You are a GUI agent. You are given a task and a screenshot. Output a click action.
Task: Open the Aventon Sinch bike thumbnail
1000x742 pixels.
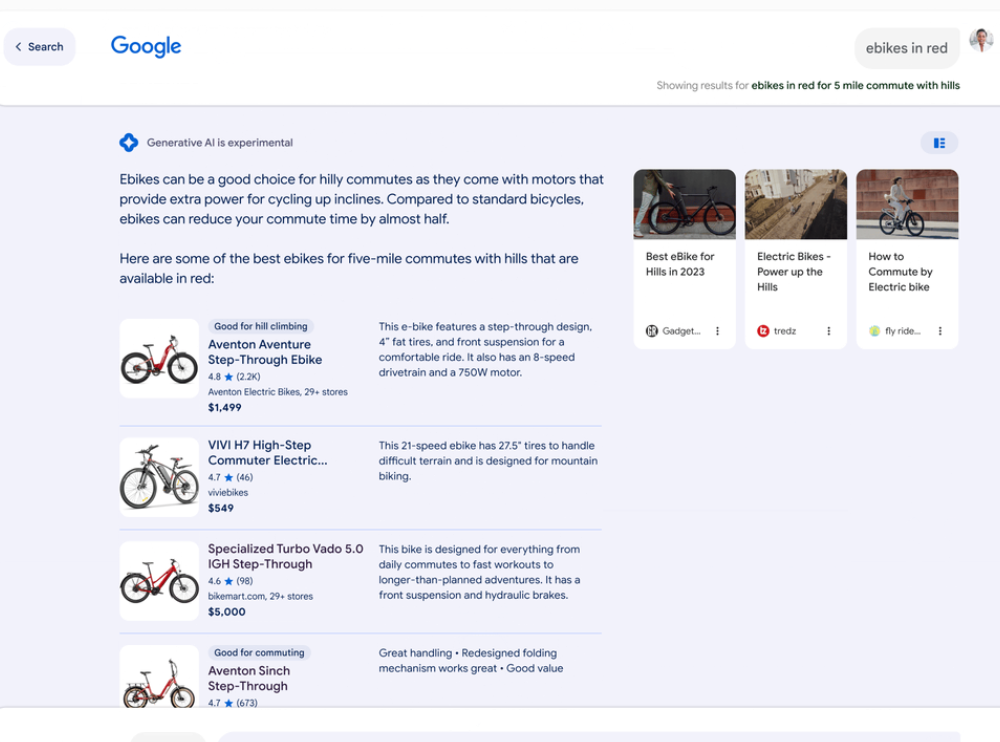(159, 676)
